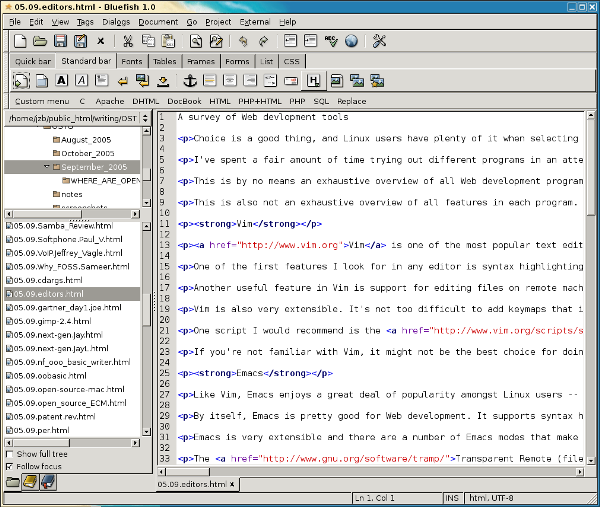Switch to the Quick bar tab
Screen dimensions: 600x507
click(x=33, y=61)
